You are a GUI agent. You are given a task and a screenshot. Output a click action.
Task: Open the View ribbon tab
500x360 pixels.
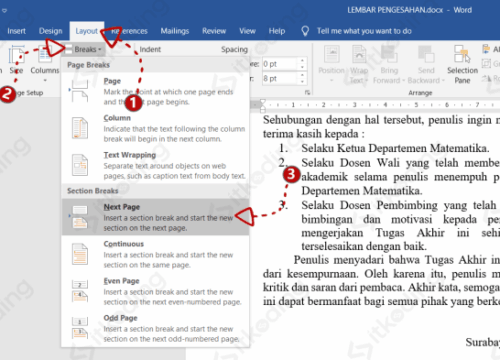click(247, 31)
